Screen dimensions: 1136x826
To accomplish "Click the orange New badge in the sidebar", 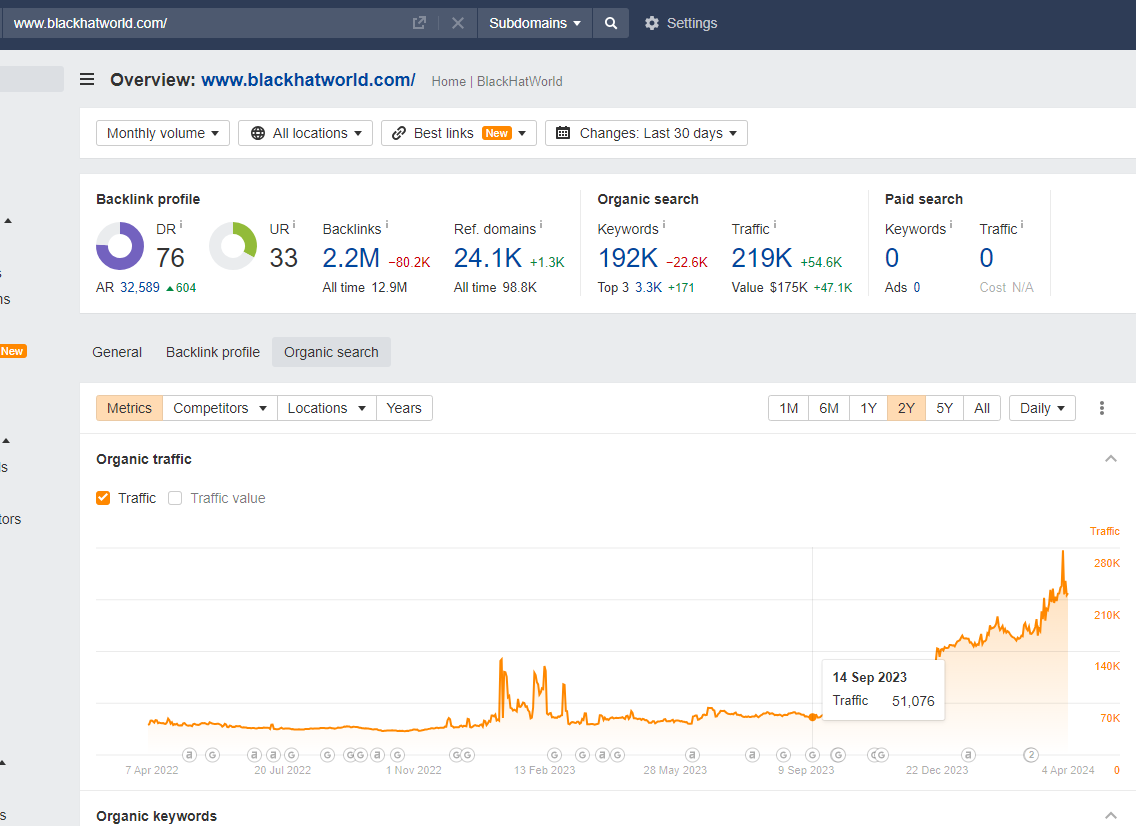I will tap(12, 351).
